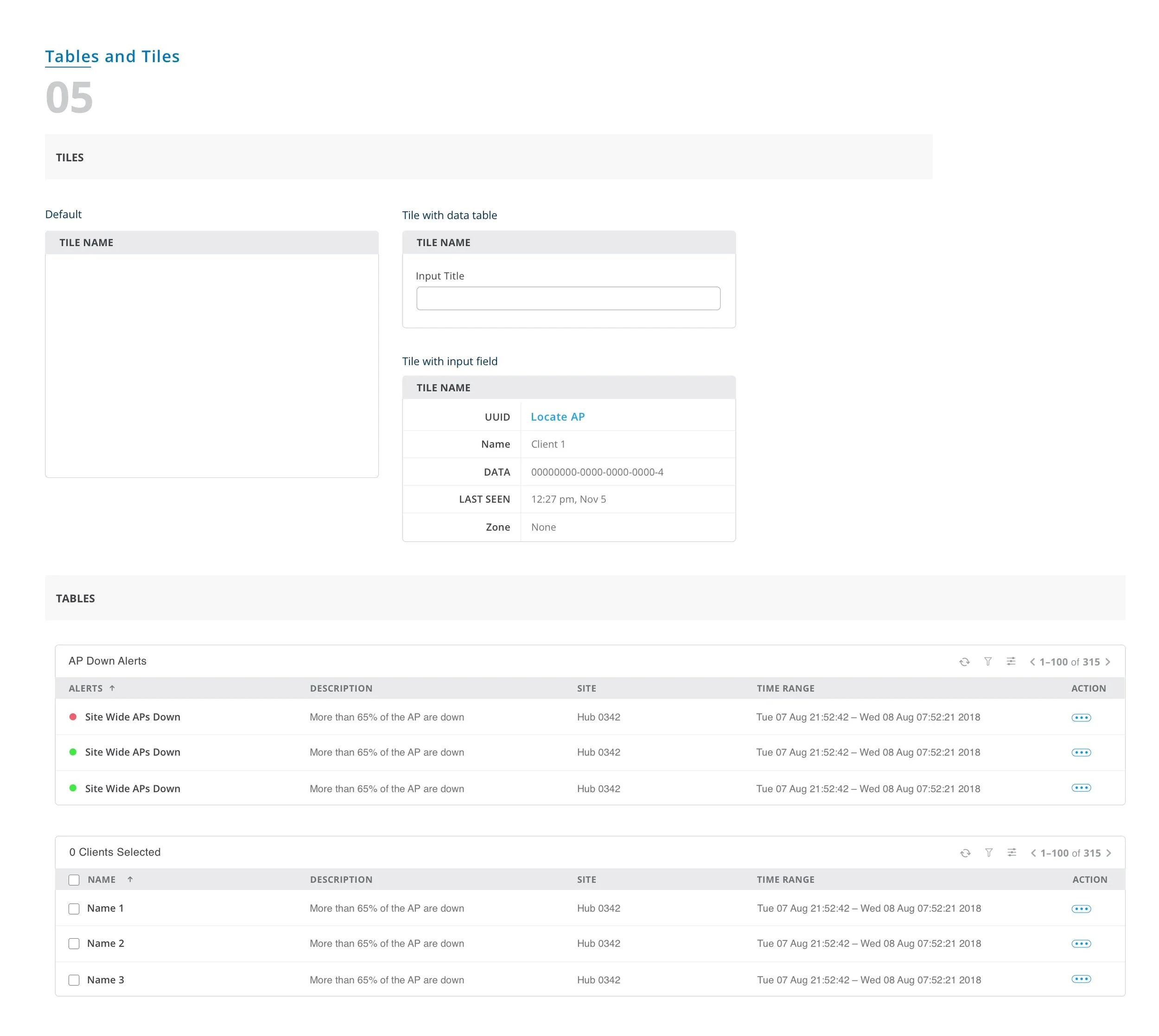Click the red status dot alert row
1159x1036 pixels.
click(132, 717)
